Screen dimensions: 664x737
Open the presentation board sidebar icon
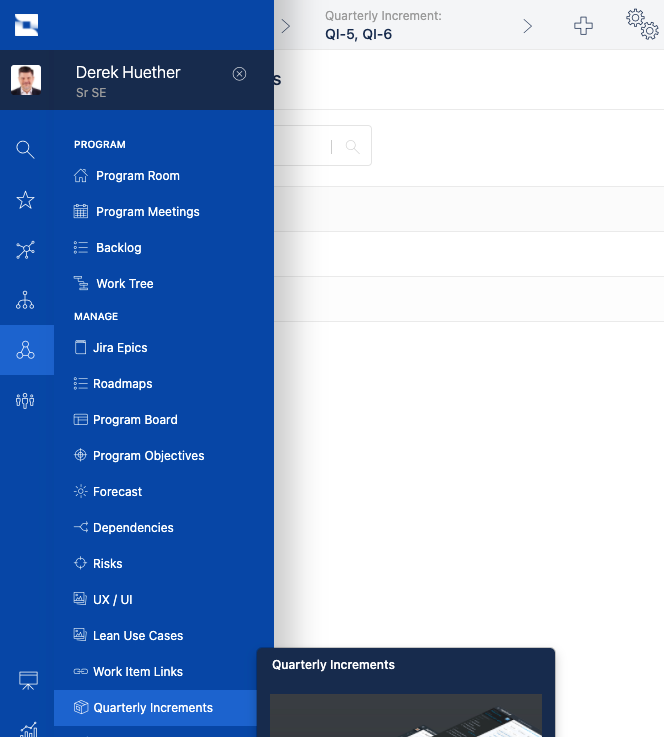click(x=28, y=680)
